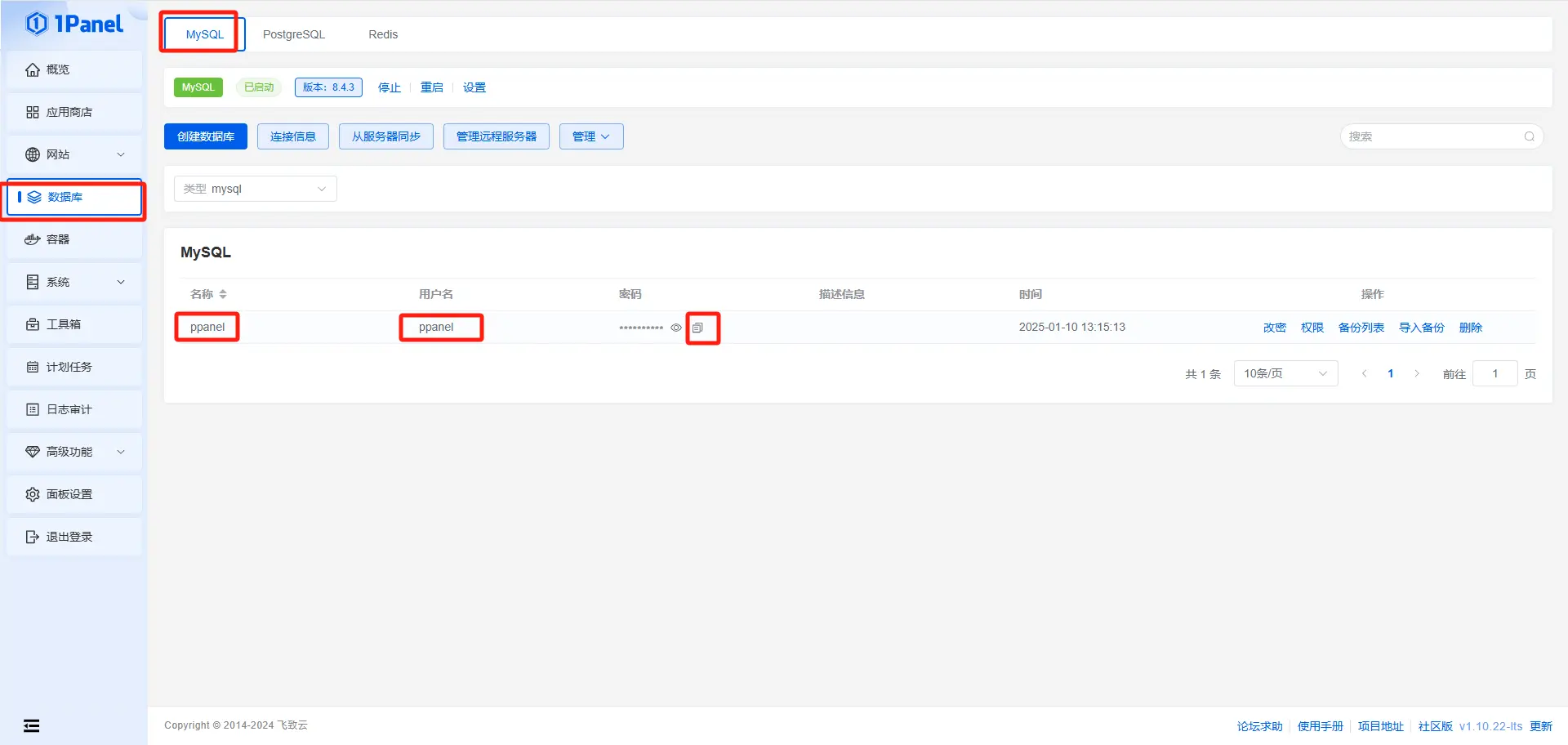Click 删除 for ppanel database
The height and width of the screenshot is (745, 1568).
(x=1471, y=328)
